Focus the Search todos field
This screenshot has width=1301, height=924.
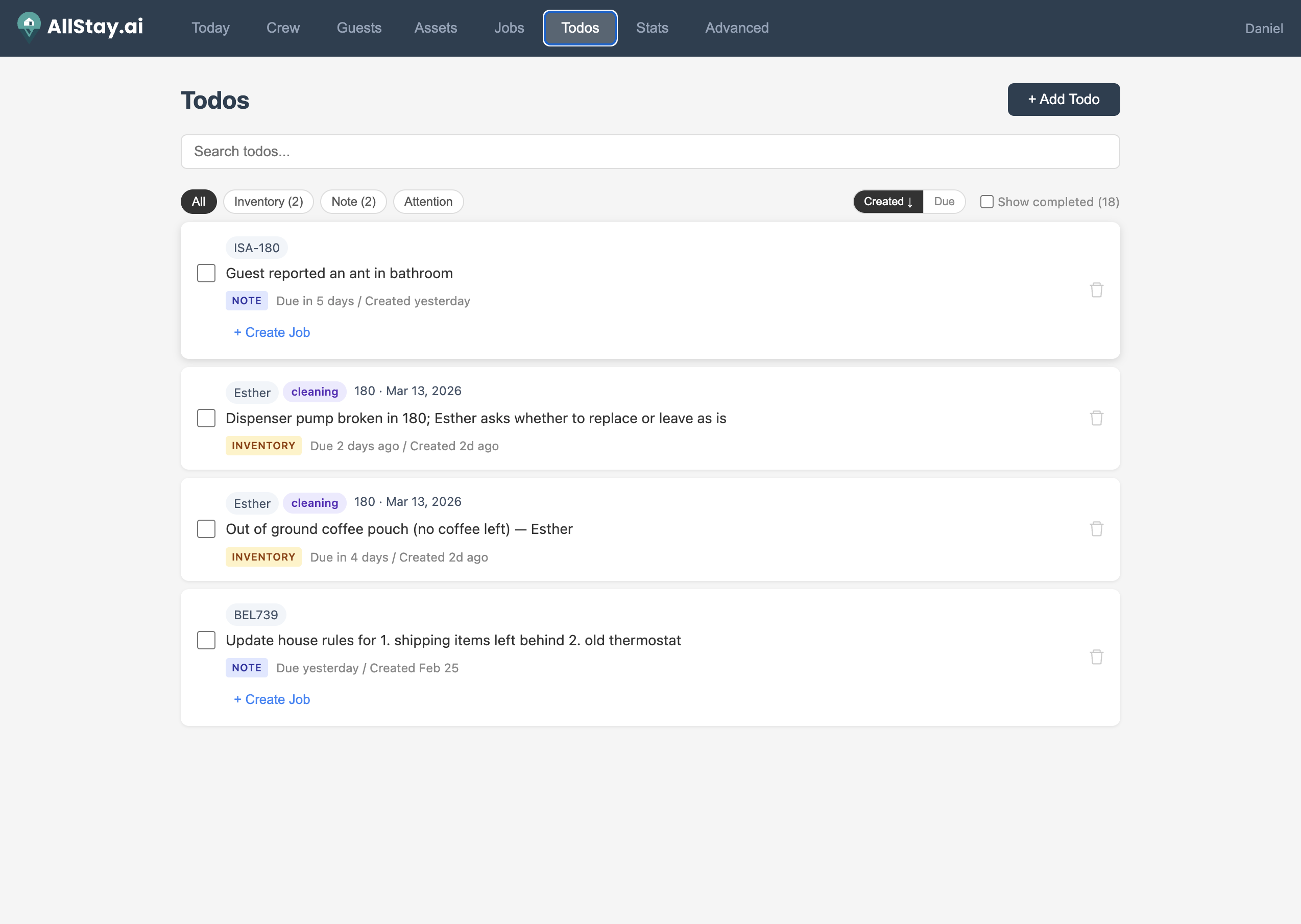[649, 151]
